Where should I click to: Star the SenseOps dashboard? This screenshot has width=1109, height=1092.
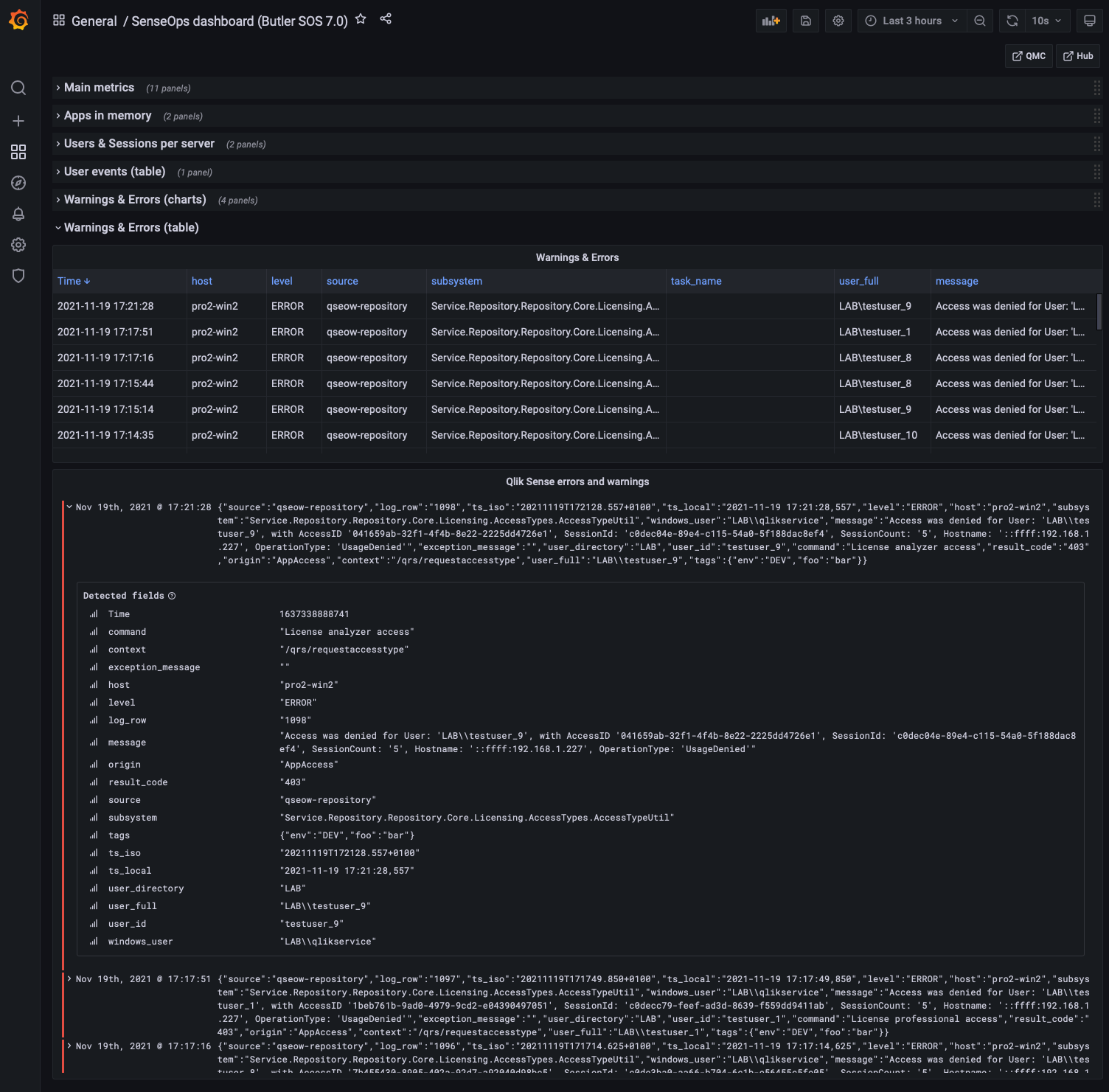tap(361, 19)
